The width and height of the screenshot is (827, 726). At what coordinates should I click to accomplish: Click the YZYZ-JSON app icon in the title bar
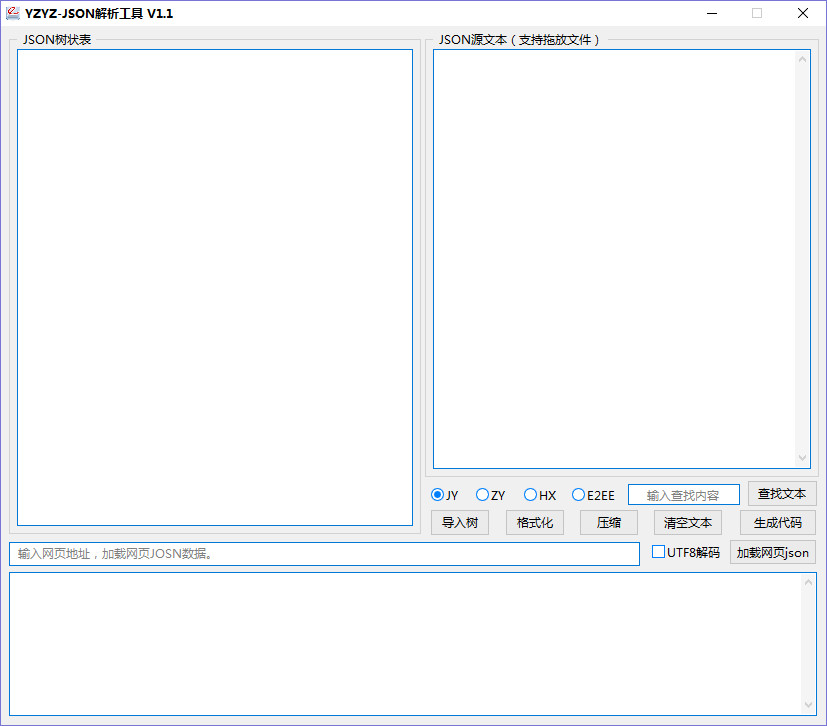click(x=13, y=13)
